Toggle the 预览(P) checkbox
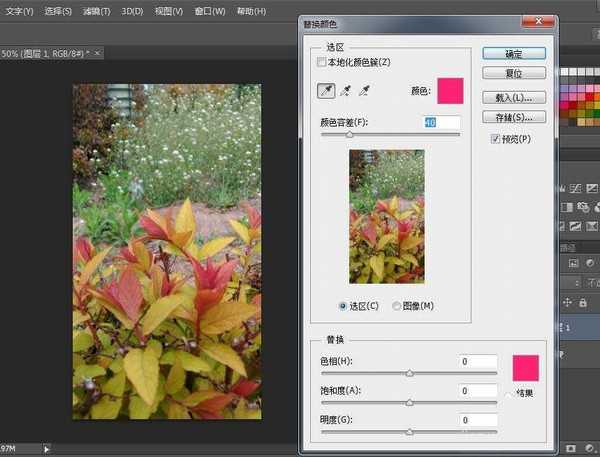 [x=495, y=139]
